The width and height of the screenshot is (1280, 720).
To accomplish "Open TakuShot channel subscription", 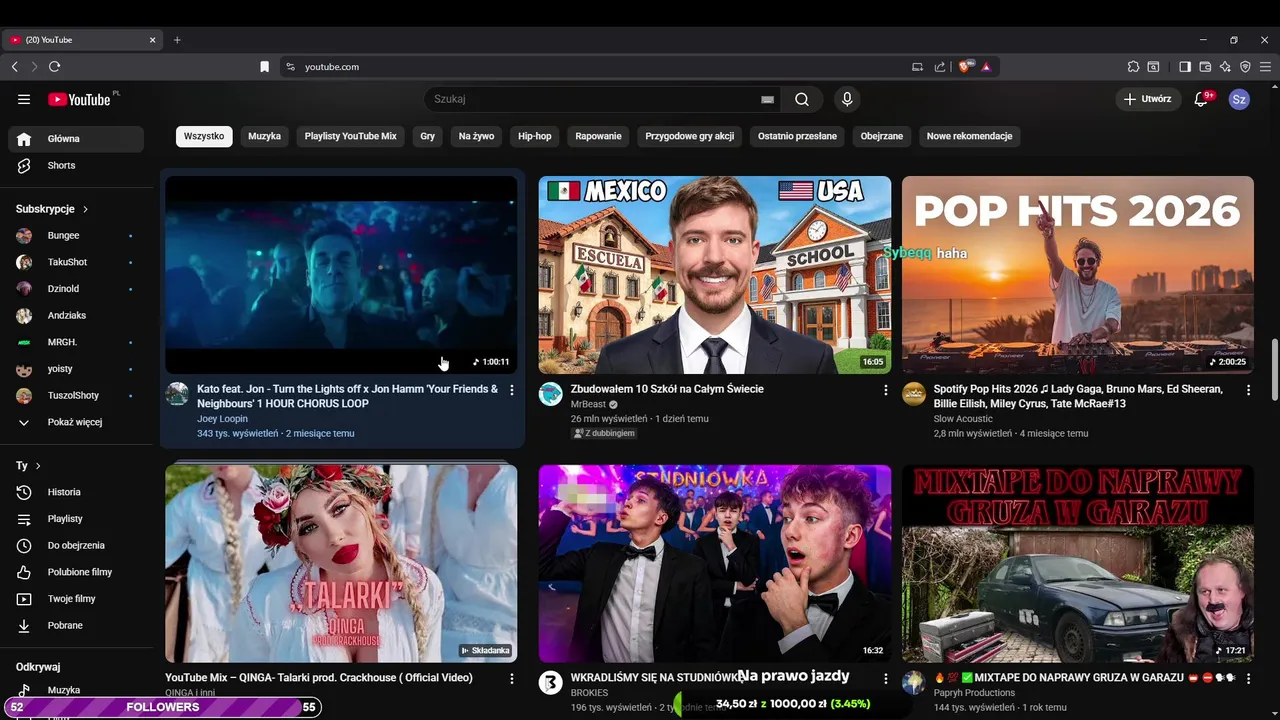I will click(76, 262).
